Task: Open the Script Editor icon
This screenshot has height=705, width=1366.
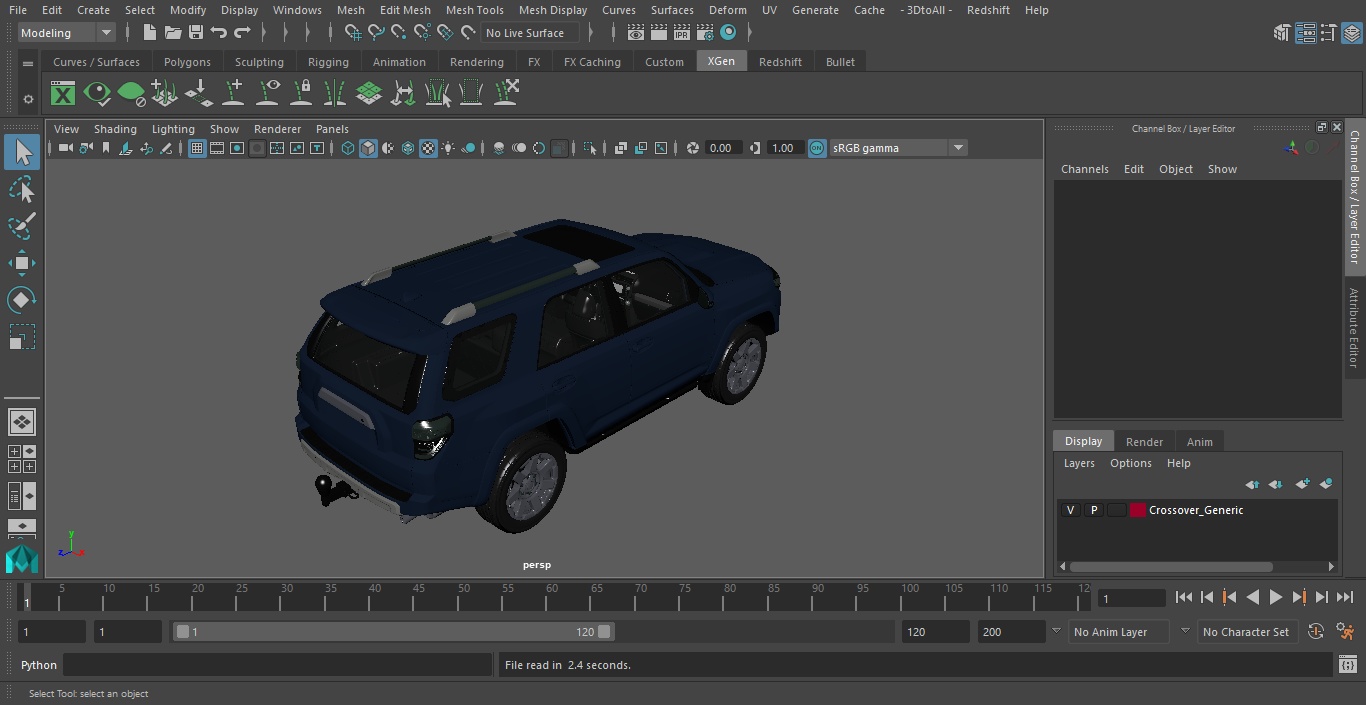Action: click(1347, 665)
